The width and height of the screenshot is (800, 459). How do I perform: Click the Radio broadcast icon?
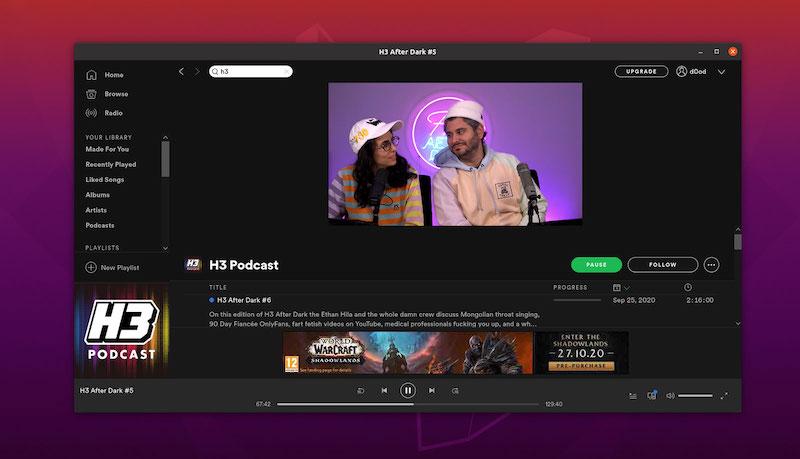[x=91, y=113]
